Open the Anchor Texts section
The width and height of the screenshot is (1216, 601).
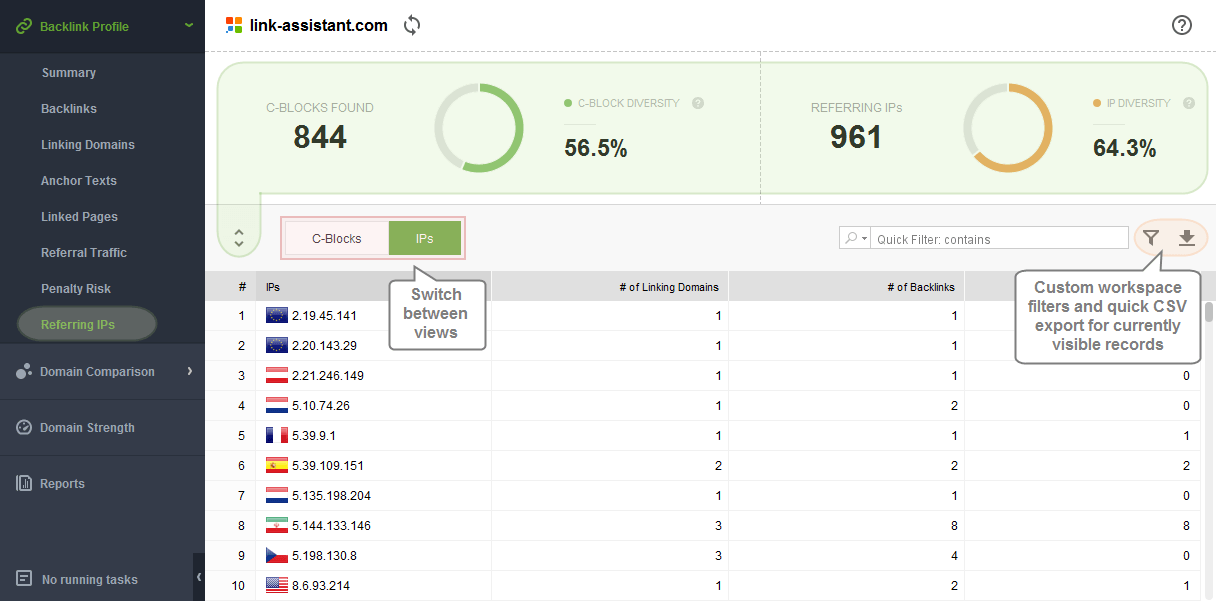(79, 181)
